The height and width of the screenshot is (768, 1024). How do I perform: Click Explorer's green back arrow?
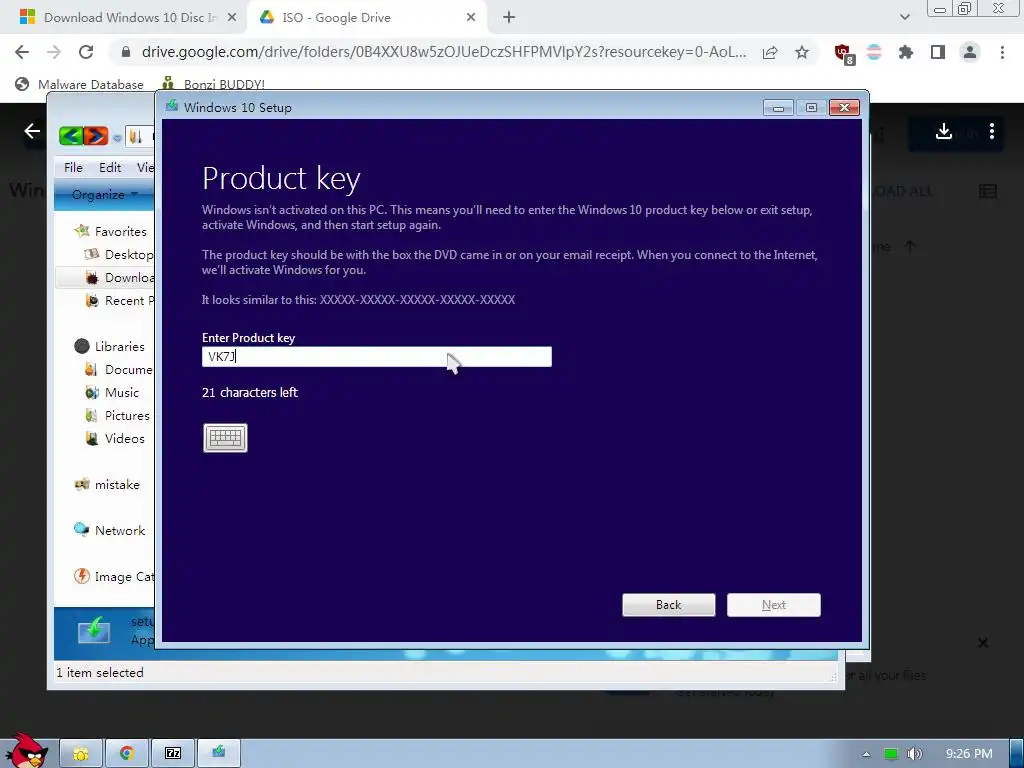point(71,136)
